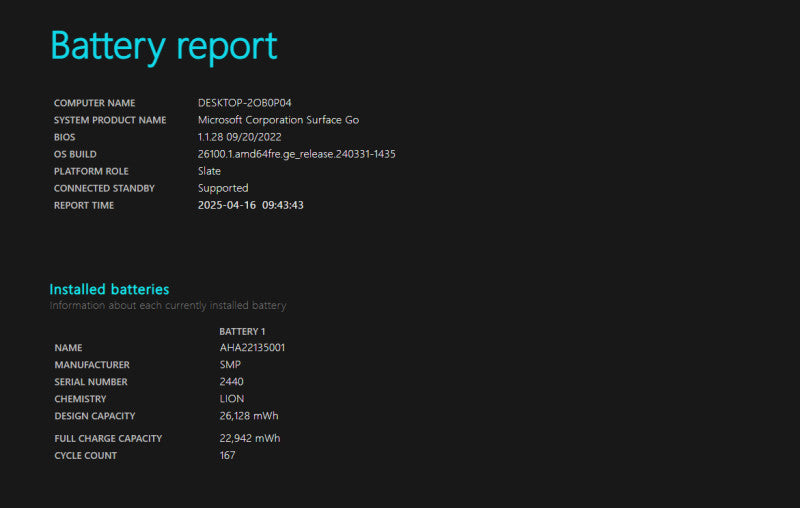Click manufacturer value SMP

[230, 365]
